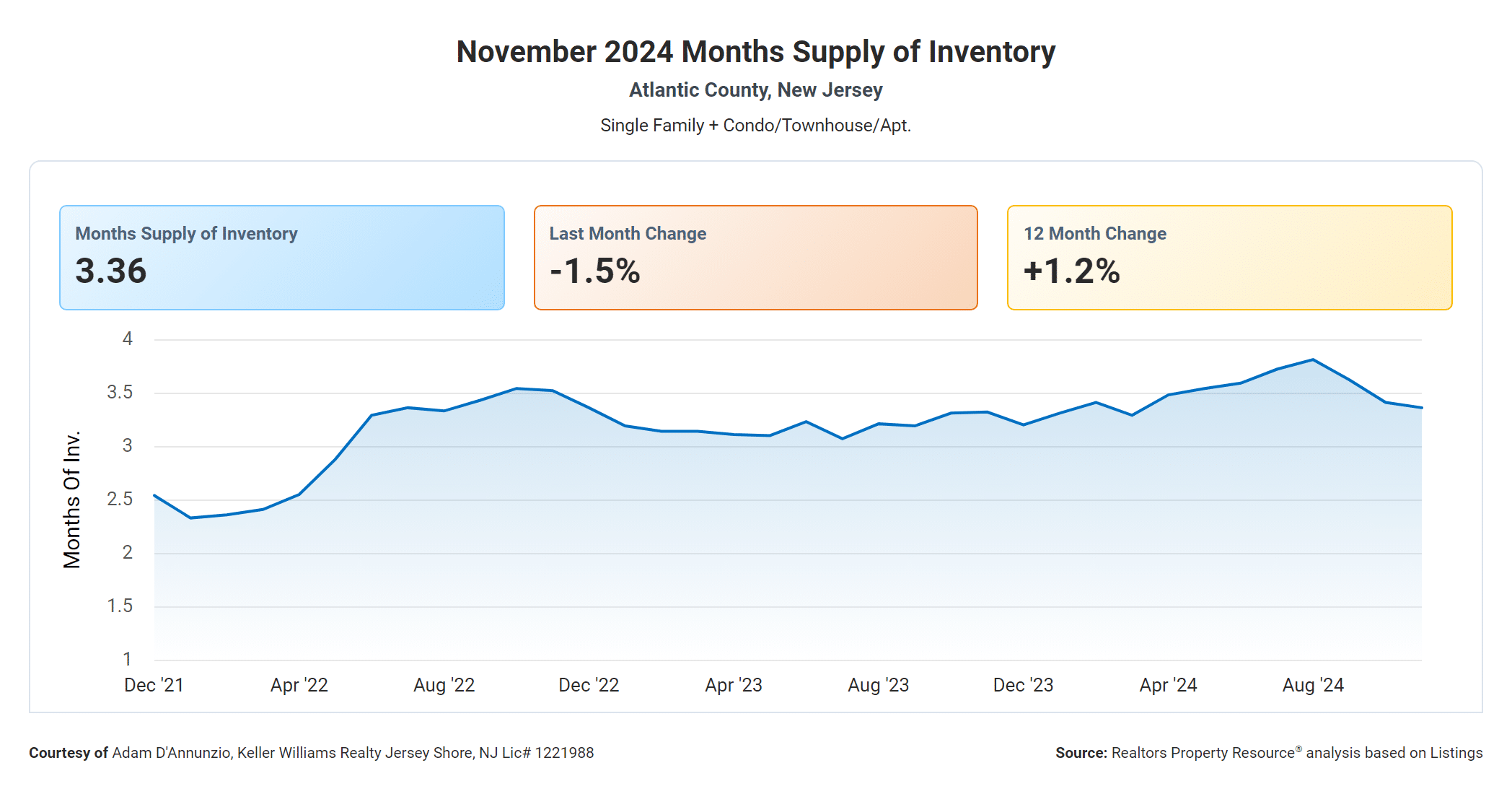Click the Months Supply of Inventory card

[x=281, y=258]
